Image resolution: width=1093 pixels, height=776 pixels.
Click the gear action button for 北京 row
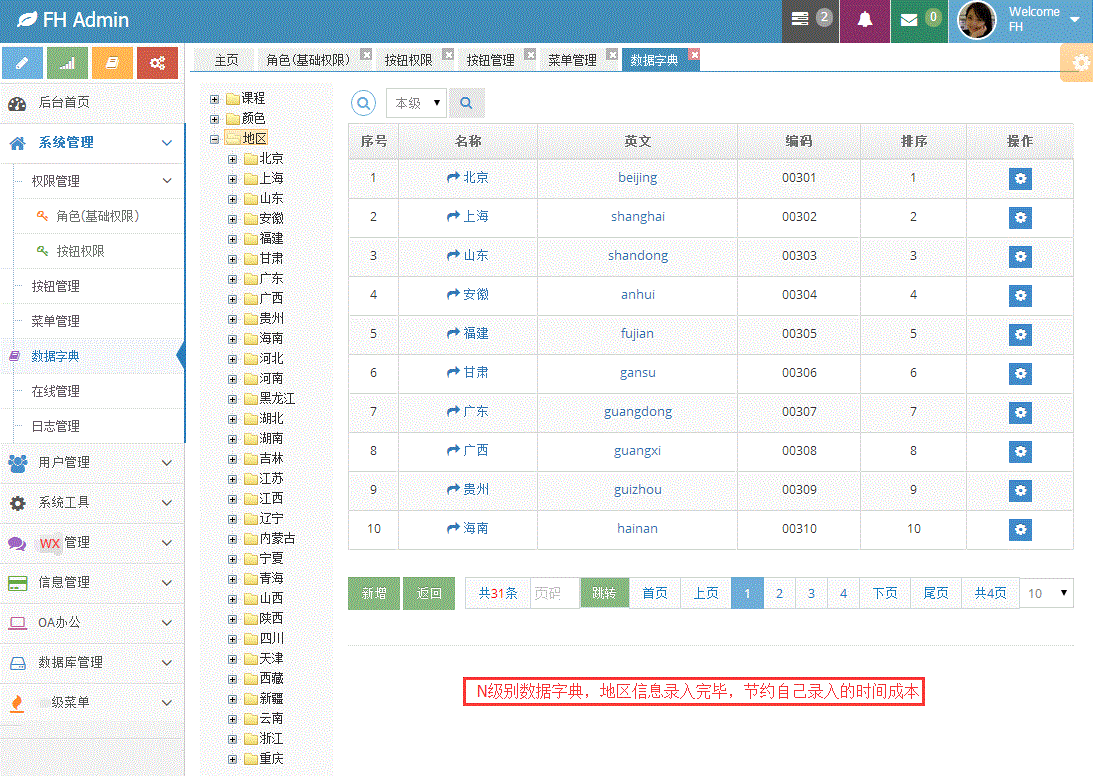pyautogui.click(x=1021, y=178)
